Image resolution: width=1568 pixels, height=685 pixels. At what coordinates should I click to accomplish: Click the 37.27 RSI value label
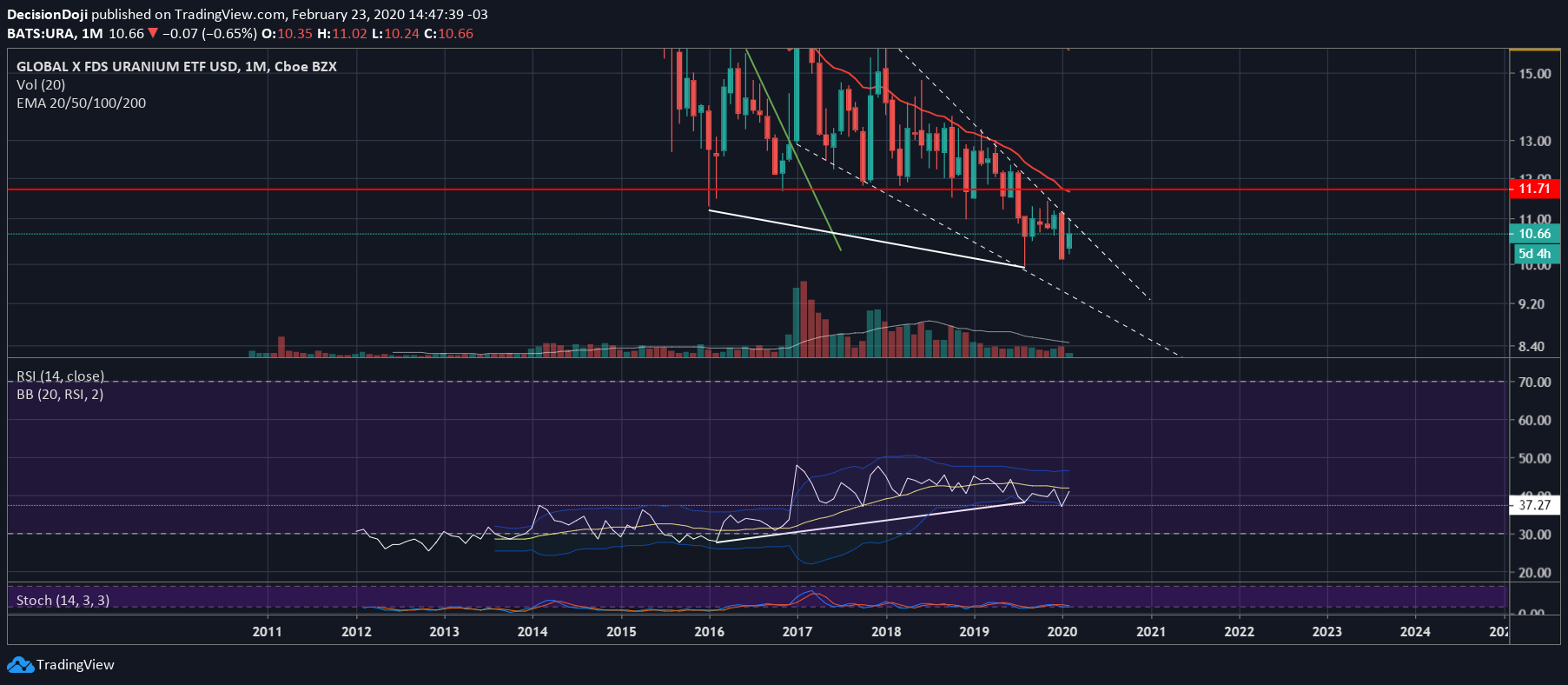pos(1535,505)
